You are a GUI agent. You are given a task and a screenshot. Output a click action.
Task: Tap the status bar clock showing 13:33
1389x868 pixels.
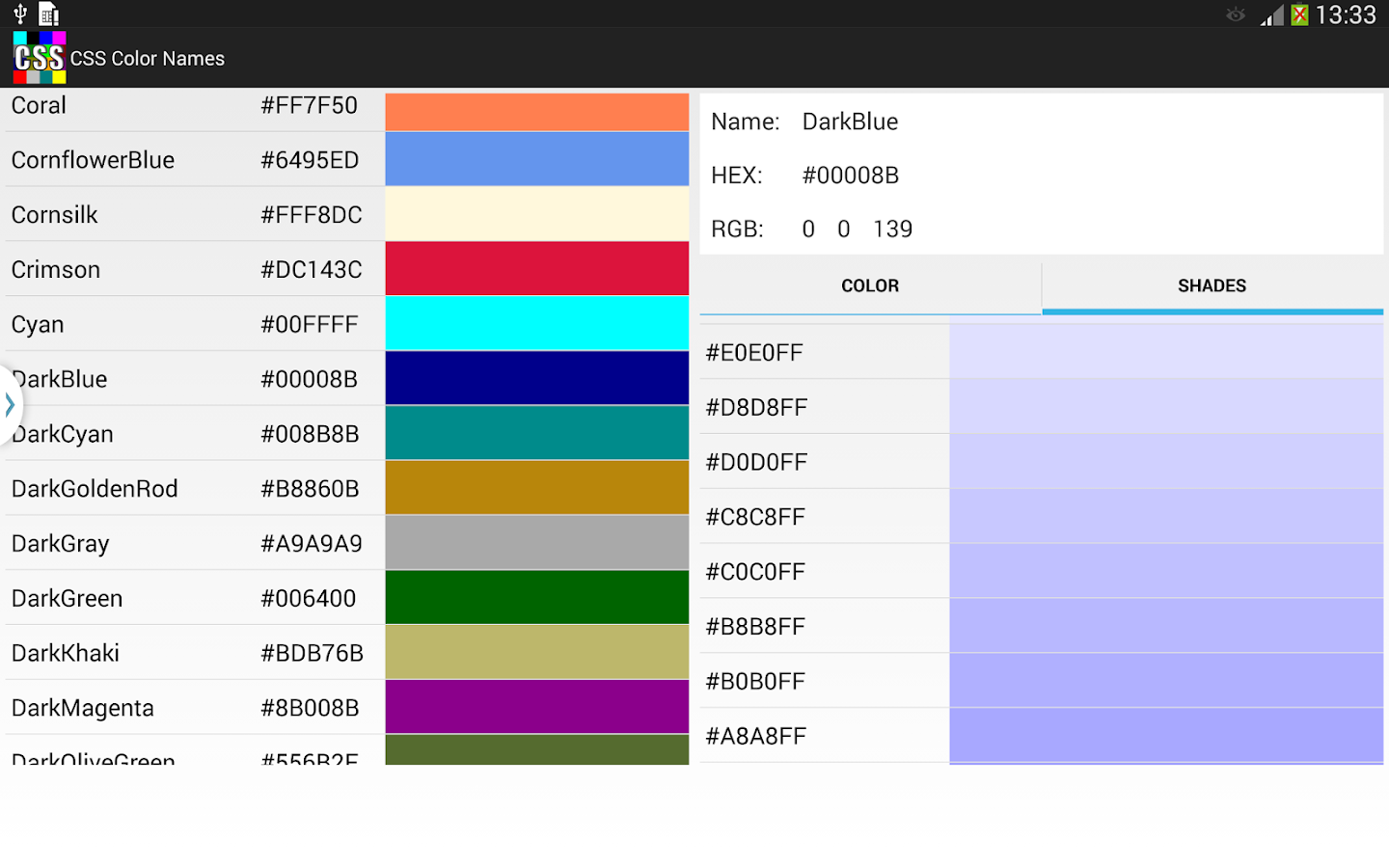pyautogui.click(x=1346, y=14)
